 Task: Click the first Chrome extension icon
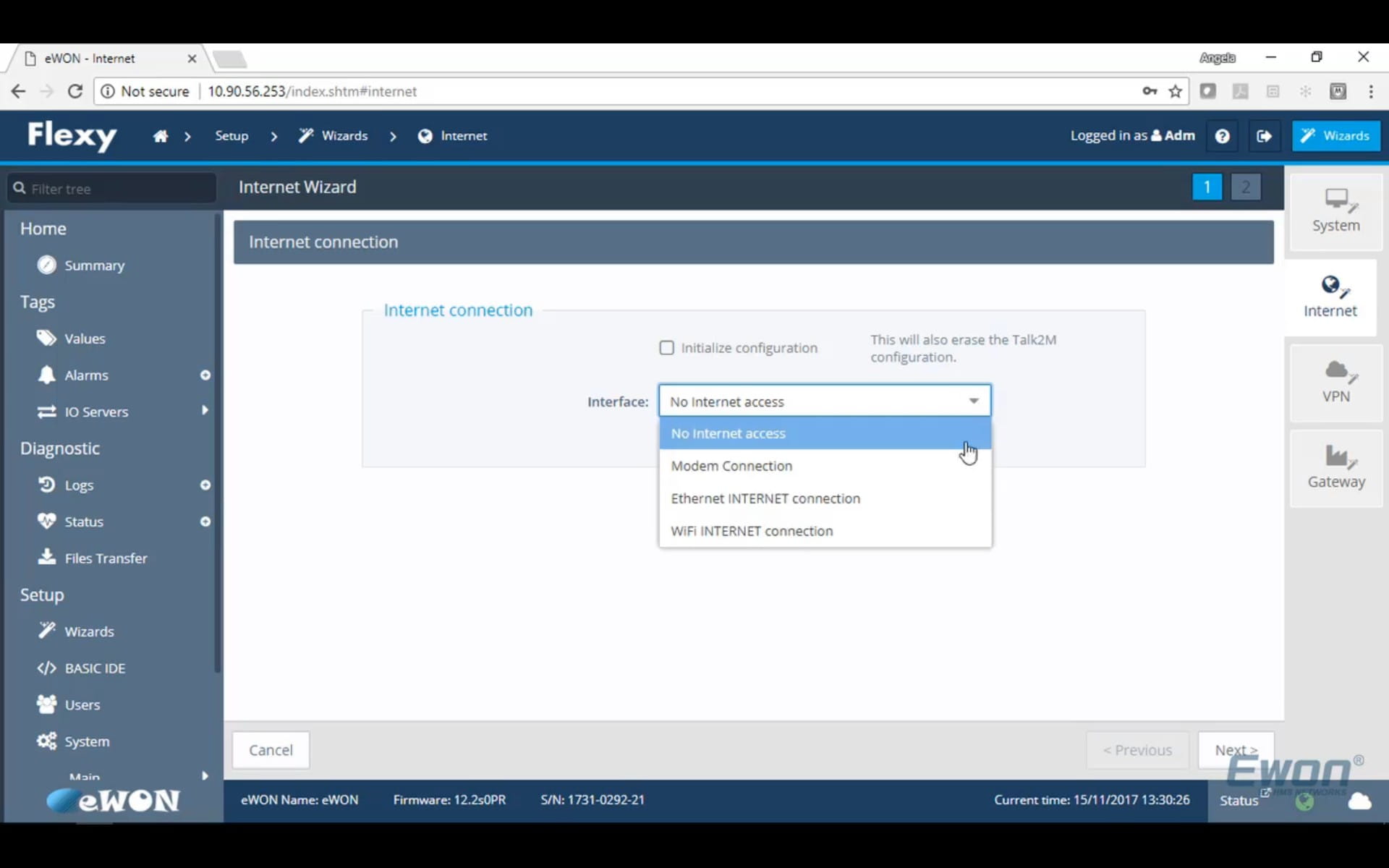pos(1207,91)
